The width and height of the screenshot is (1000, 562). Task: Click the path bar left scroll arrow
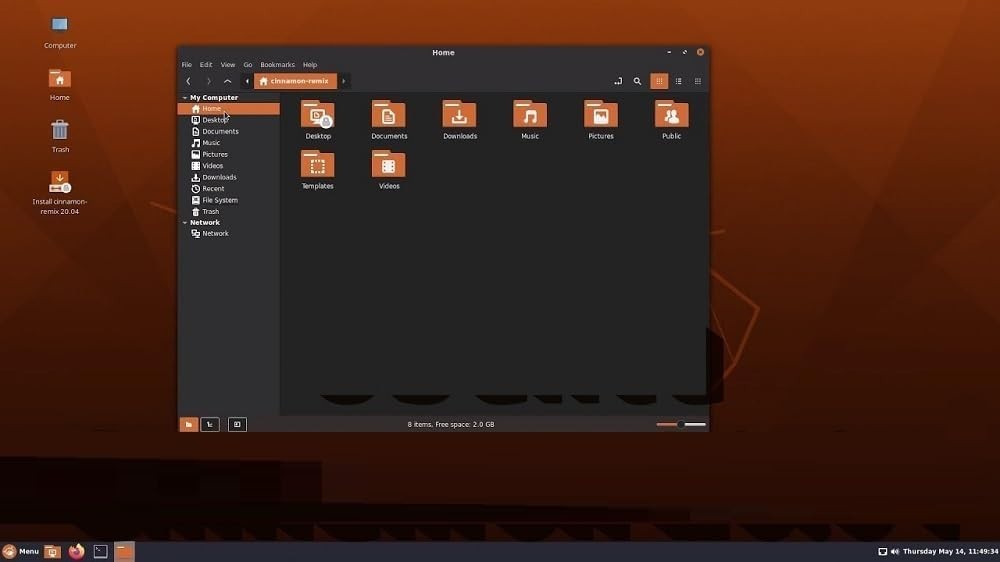[247, 81]
